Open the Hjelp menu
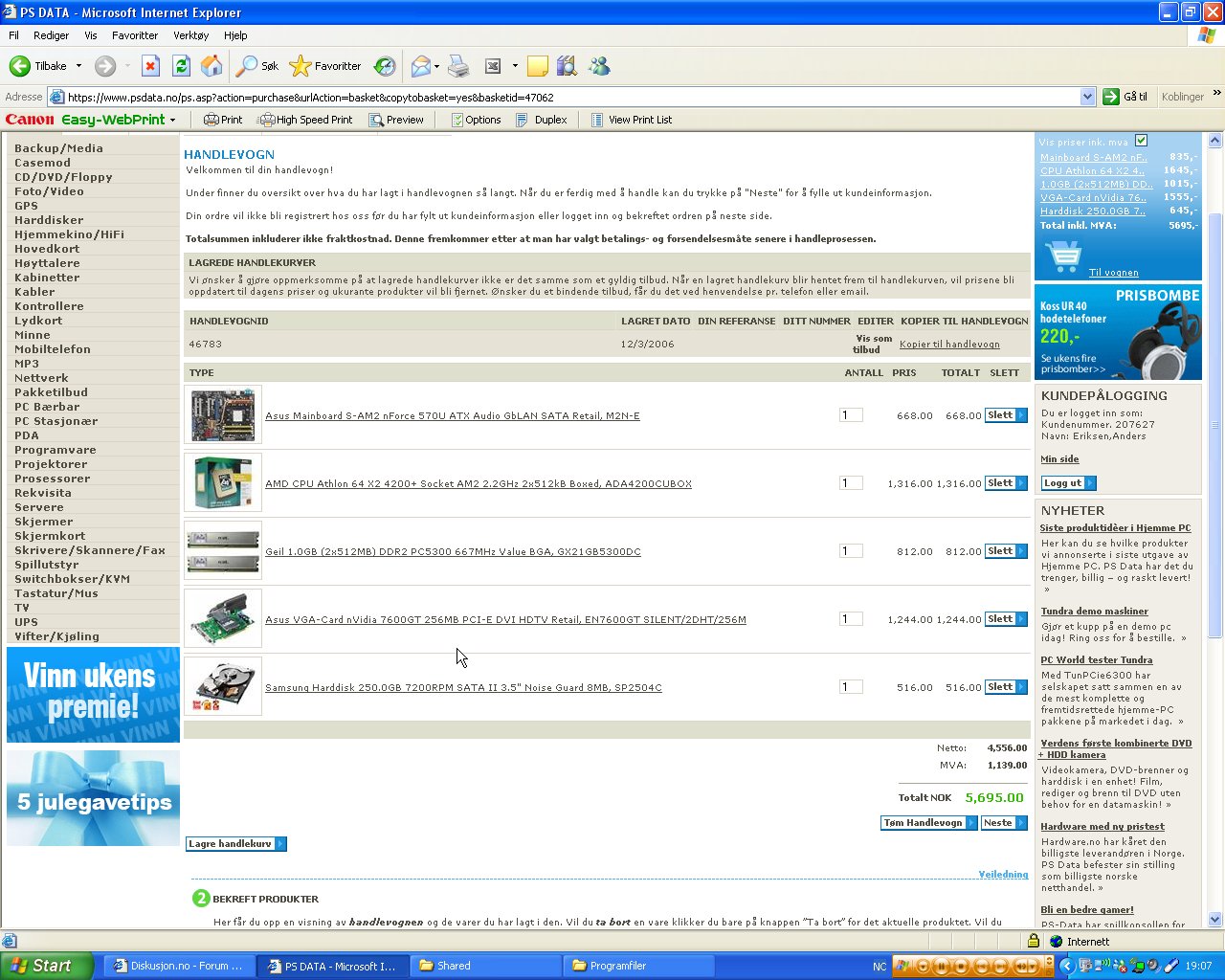 [235, 35]
